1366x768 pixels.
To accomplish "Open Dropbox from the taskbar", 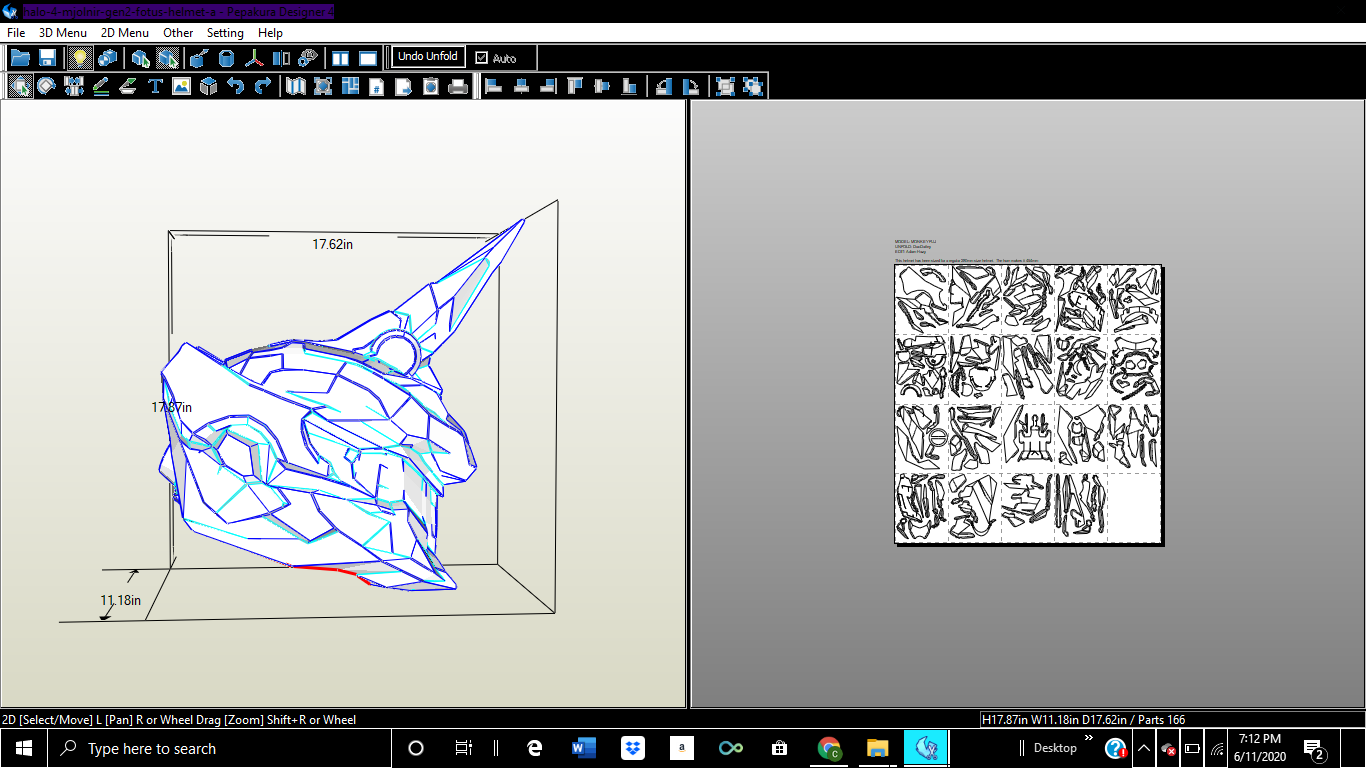I will pos(632,748).
